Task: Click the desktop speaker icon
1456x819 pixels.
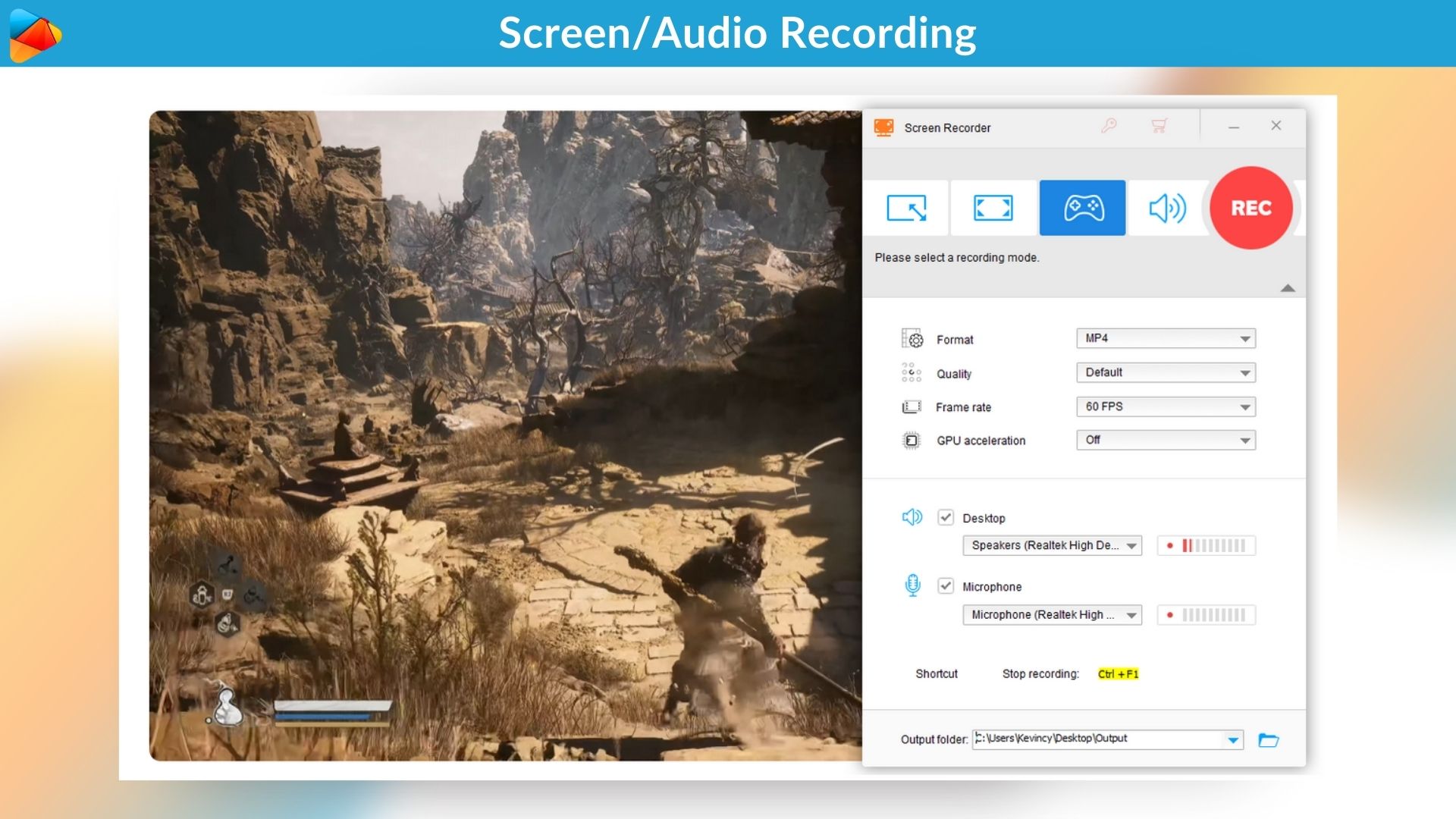Action: [912, 517]
